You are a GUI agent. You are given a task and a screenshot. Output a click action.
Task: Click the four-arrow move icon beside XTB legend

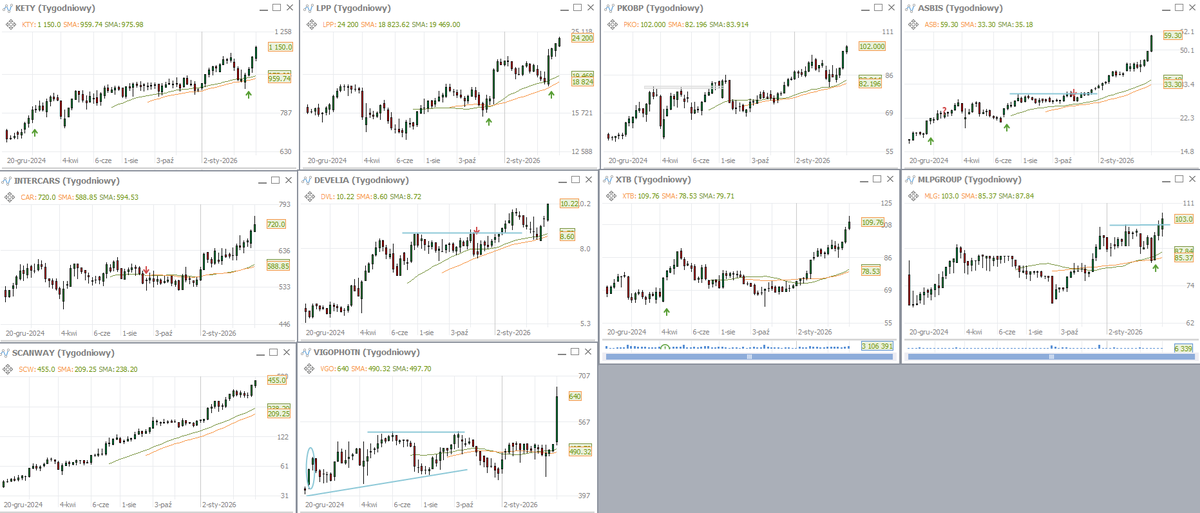(610, 196)
